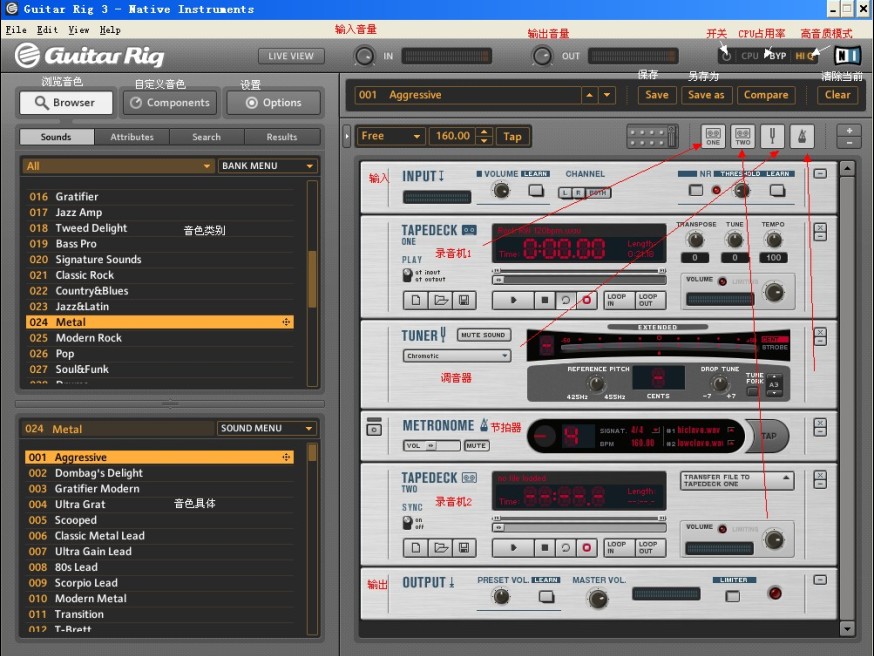
Task: Select next preset with down arrow
Action: point(607,95)
